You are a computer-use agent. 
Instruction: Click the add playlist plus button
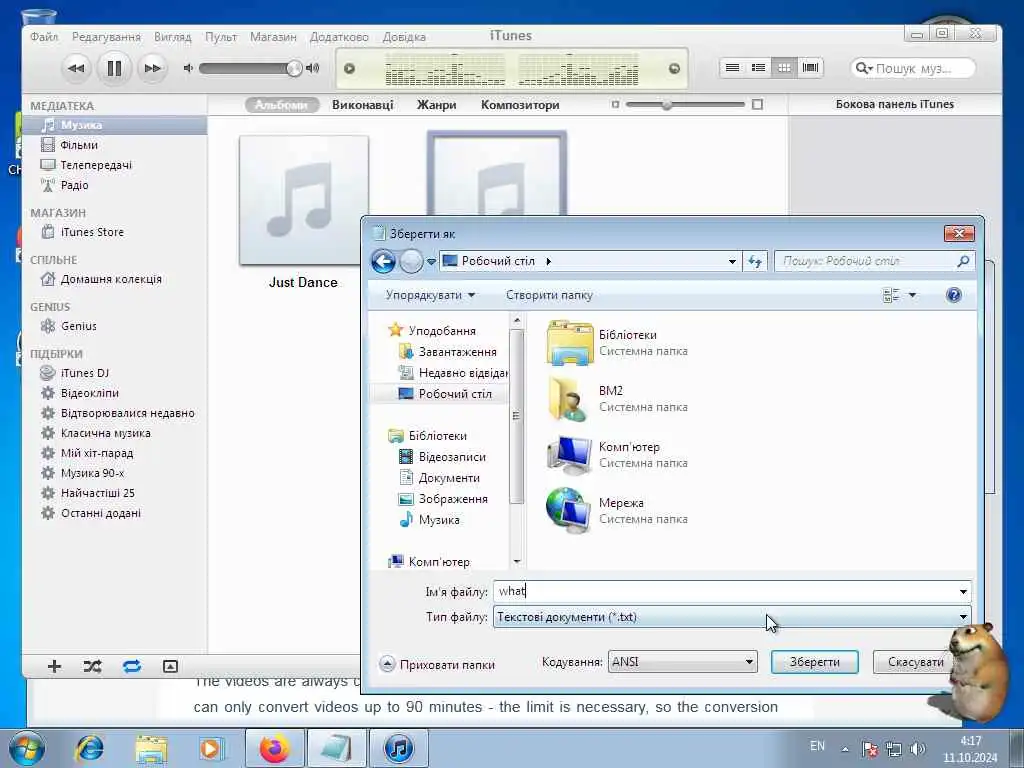54,666
